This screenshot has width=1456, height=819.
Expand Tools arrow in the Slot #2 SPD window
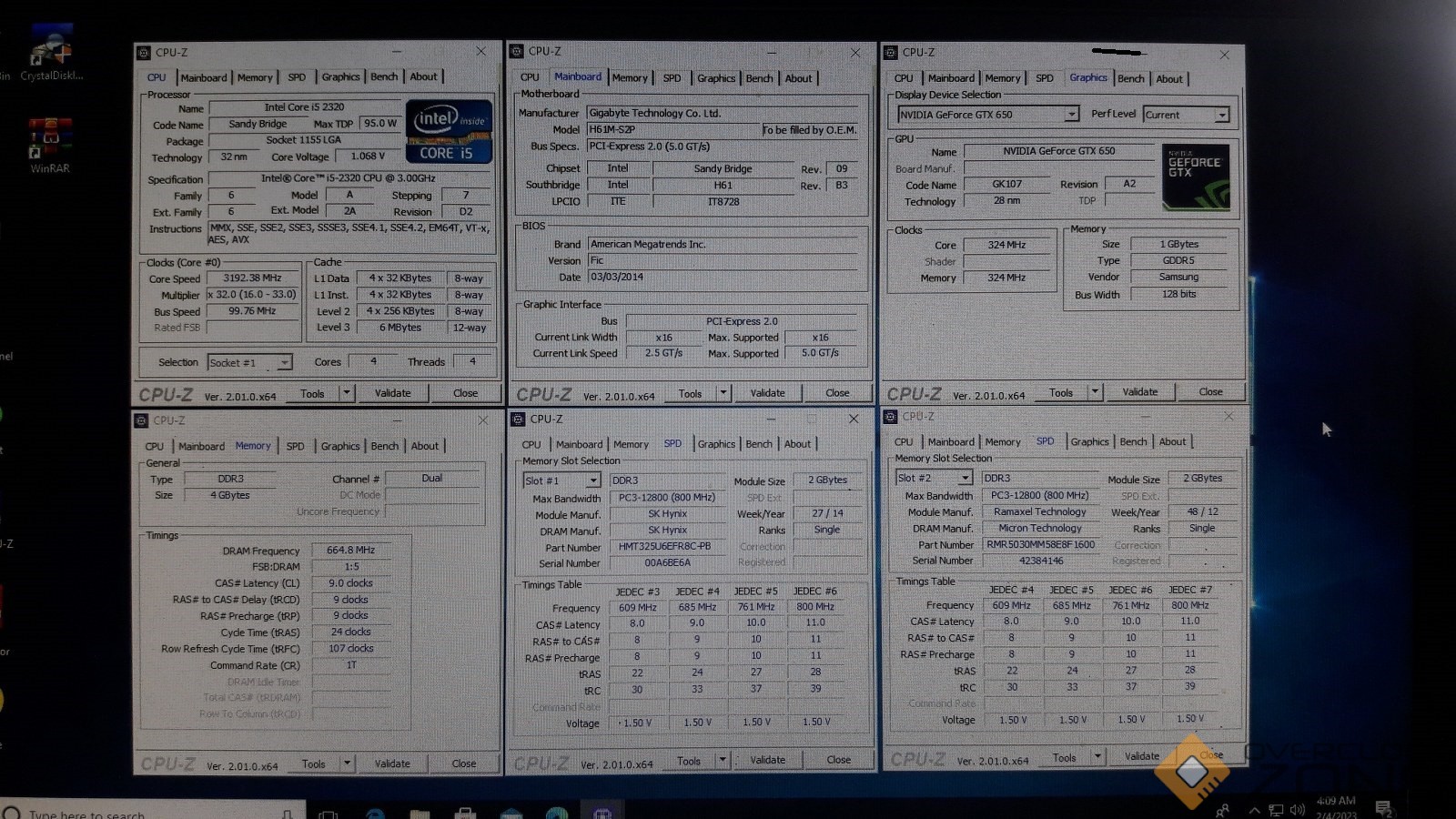click(x=1097, y=756)
